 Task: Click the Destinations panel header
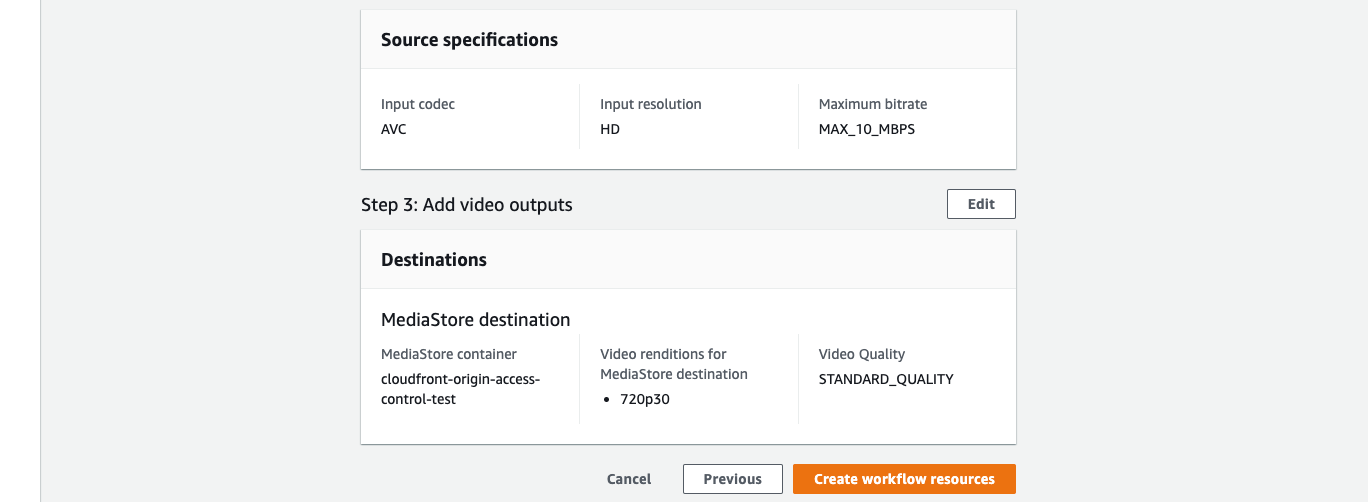pos(688,260)
